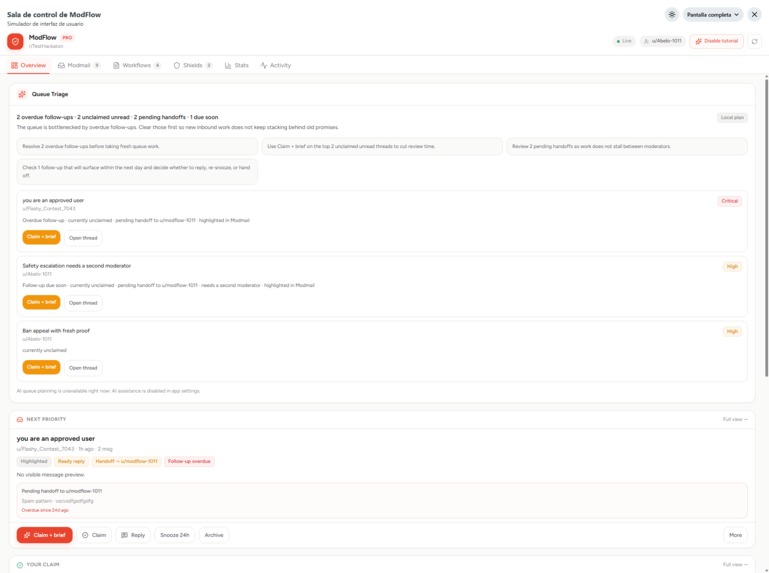This screenshot has width=769, height=573.
Task: Open Full view of Your Claim
Action: pyautogui.click(x=735, y=565)
